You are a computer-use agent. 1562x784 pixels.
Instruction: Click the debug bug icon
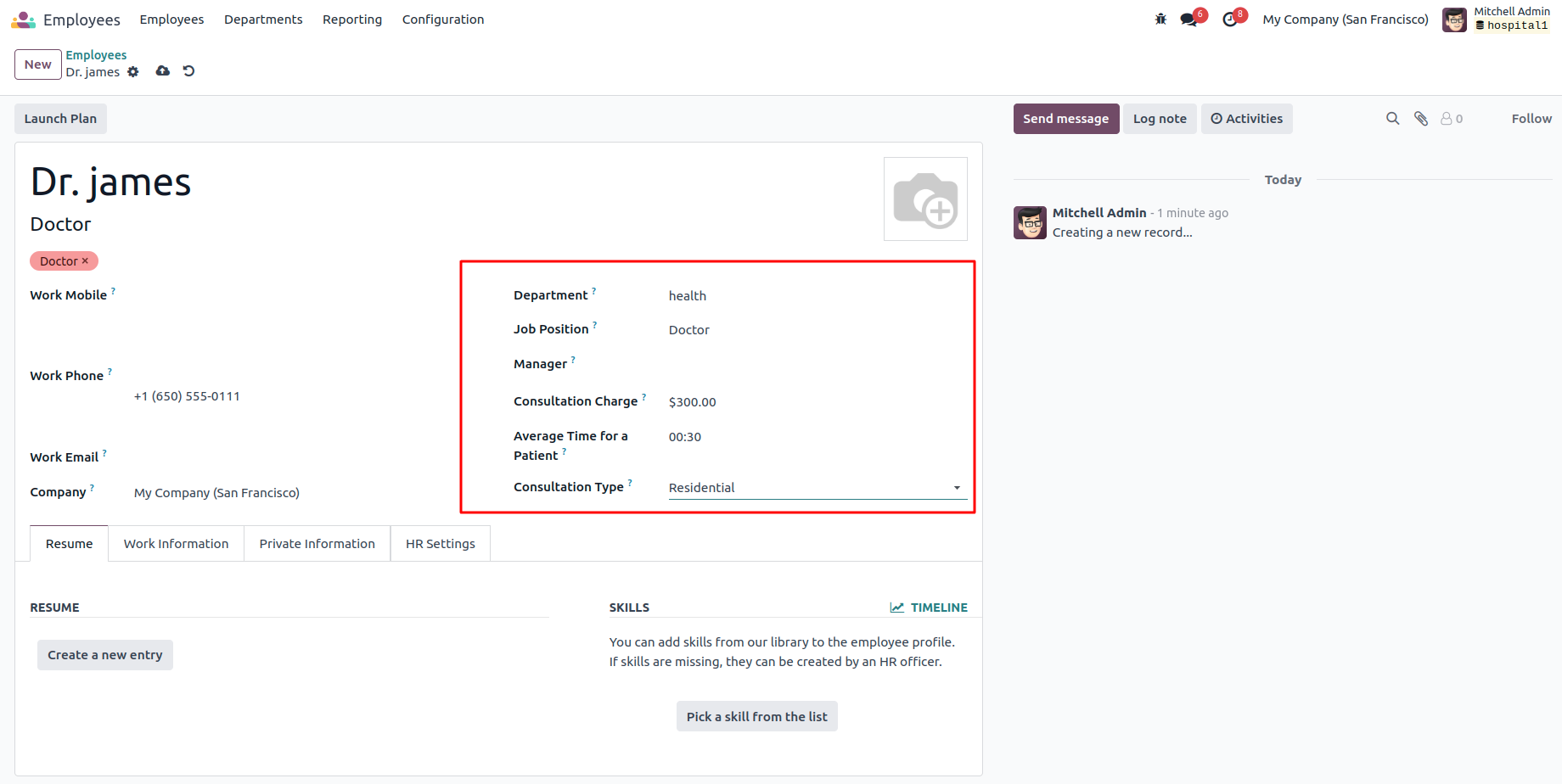pos(1160,20)
